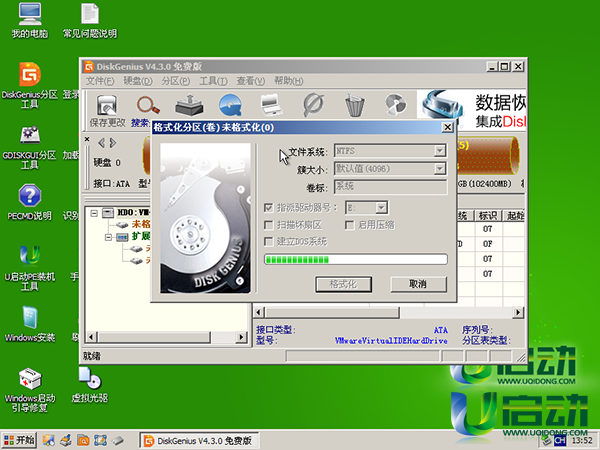
Task: Click the first quick-launch icon beside Start
Action: coord(49,440)
